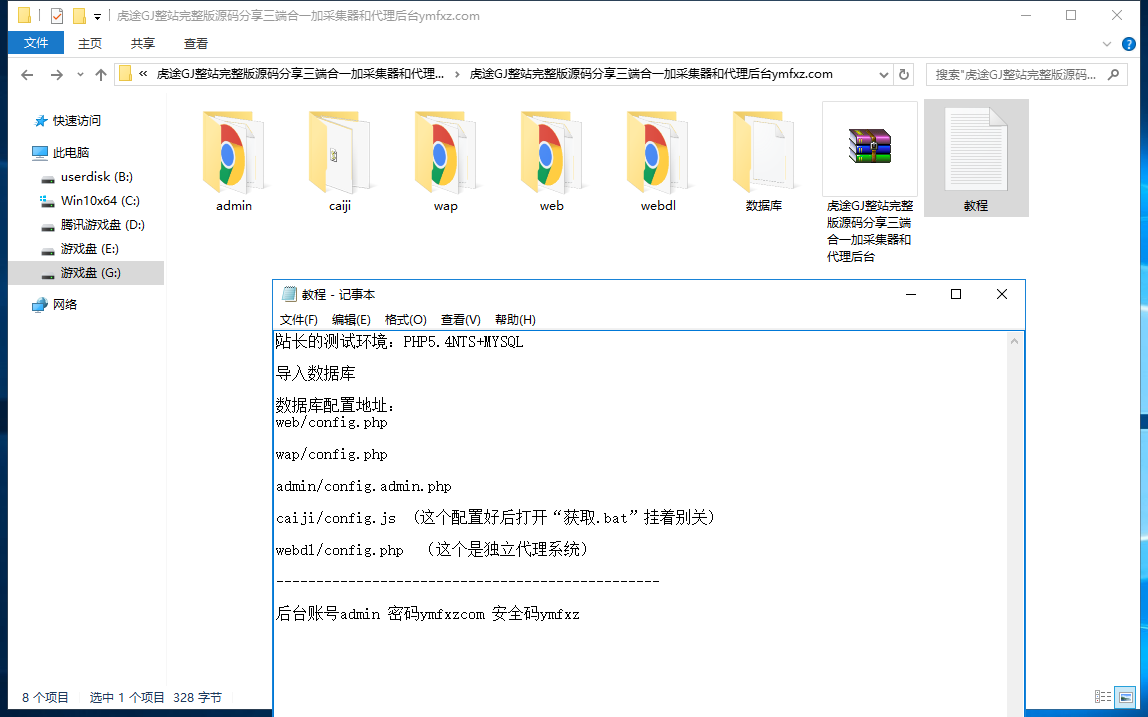Switch to large icons view
Viewport: 1148px width, 717px height.
(x=1126, y=697)
